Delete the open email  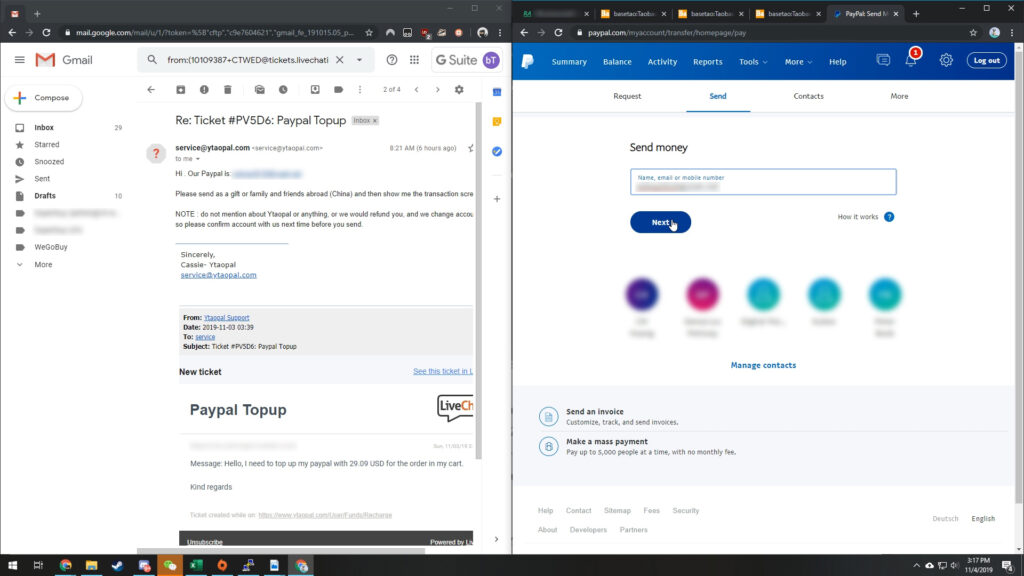(x=227, y=89)
